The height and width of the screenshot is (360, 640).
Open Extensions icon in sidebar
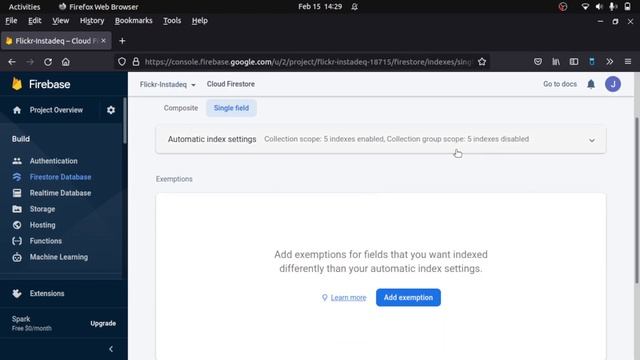click(x=17, y=293)
